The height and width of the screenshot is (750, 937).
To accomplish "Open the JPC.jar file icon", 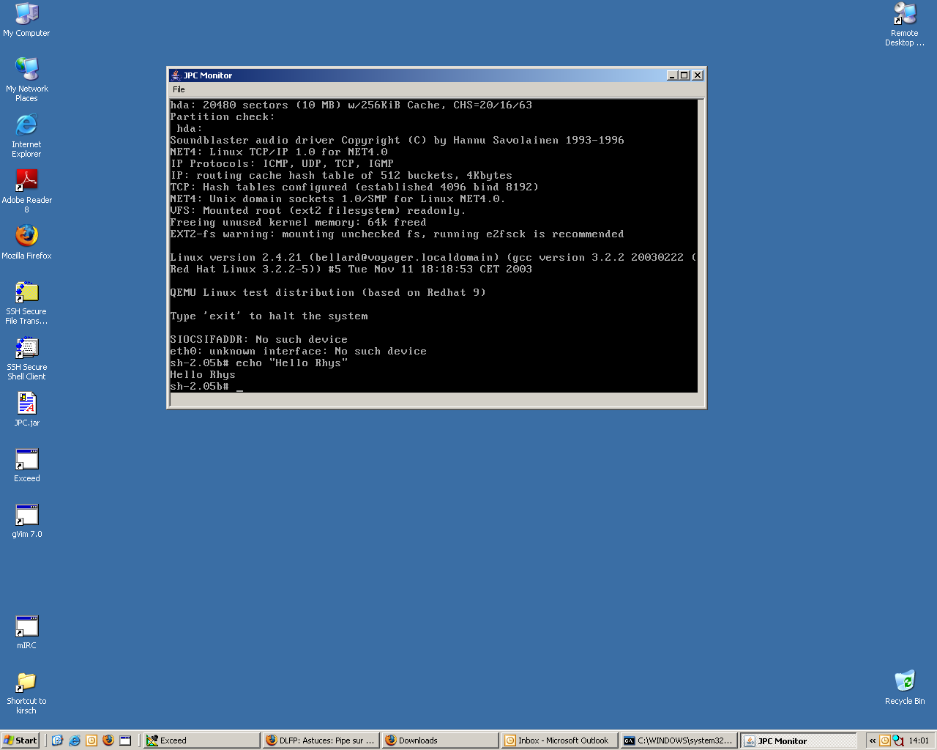I will pos(26,404).
